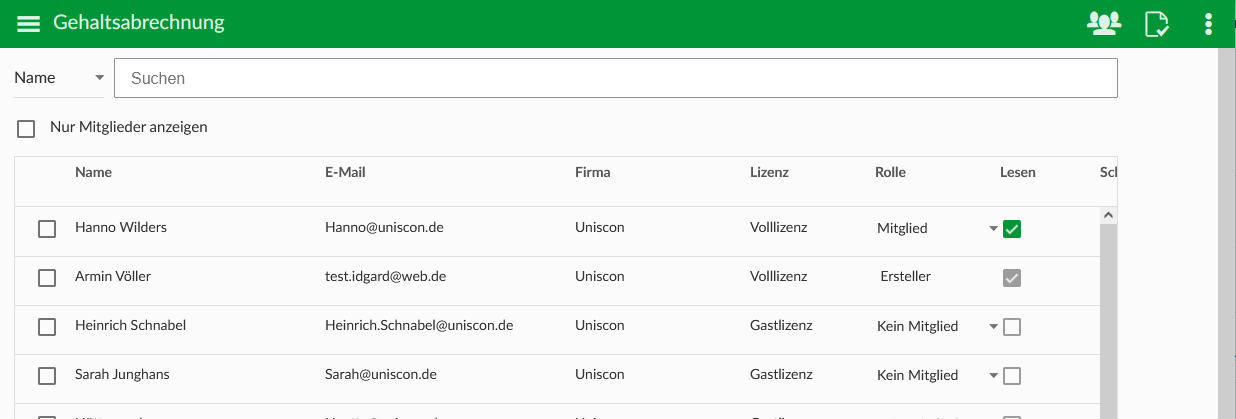Image resolution: width=1236 pixels, height=419 pixels.
Task: Open the members group icon
Action: [x=1103, y=23]
